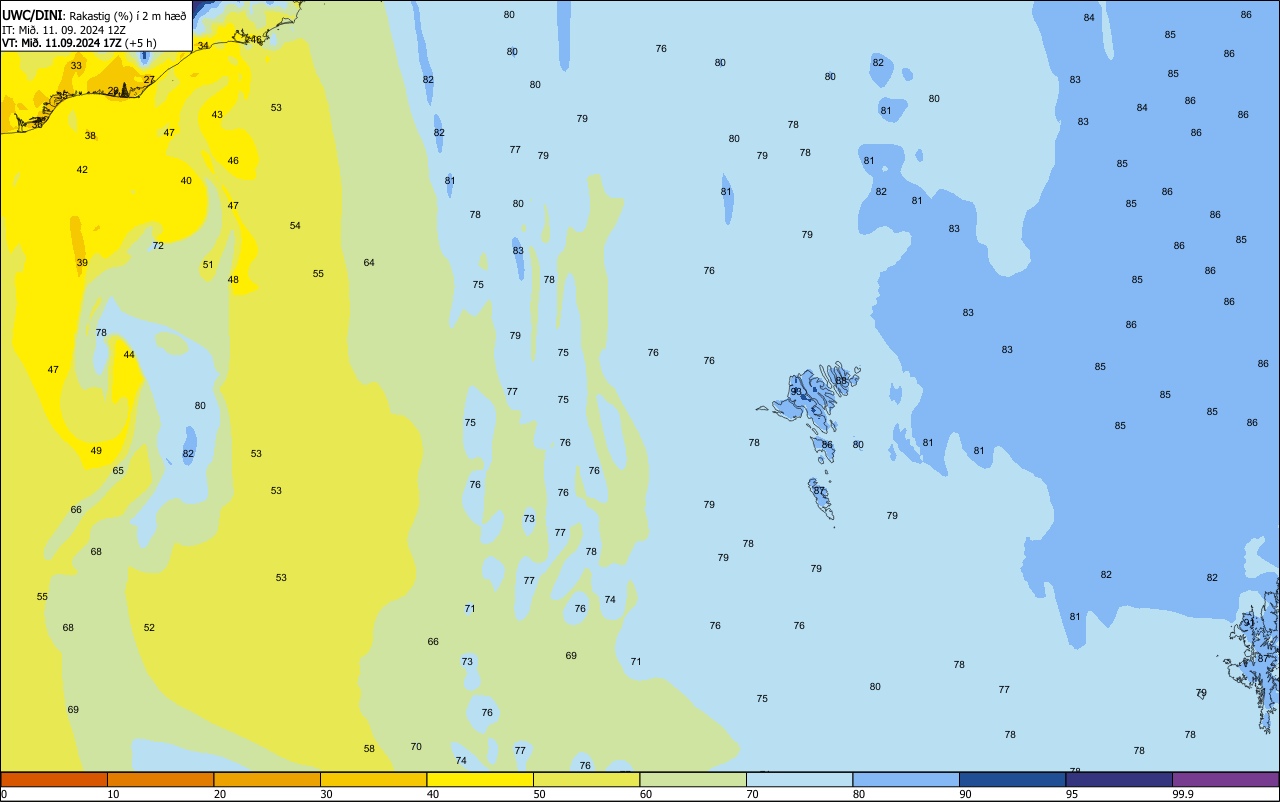Click the 'VT: Mið. 11.09.2024 17Z (+5 h)' line
1280x802 pixels.
coord(79,42)
